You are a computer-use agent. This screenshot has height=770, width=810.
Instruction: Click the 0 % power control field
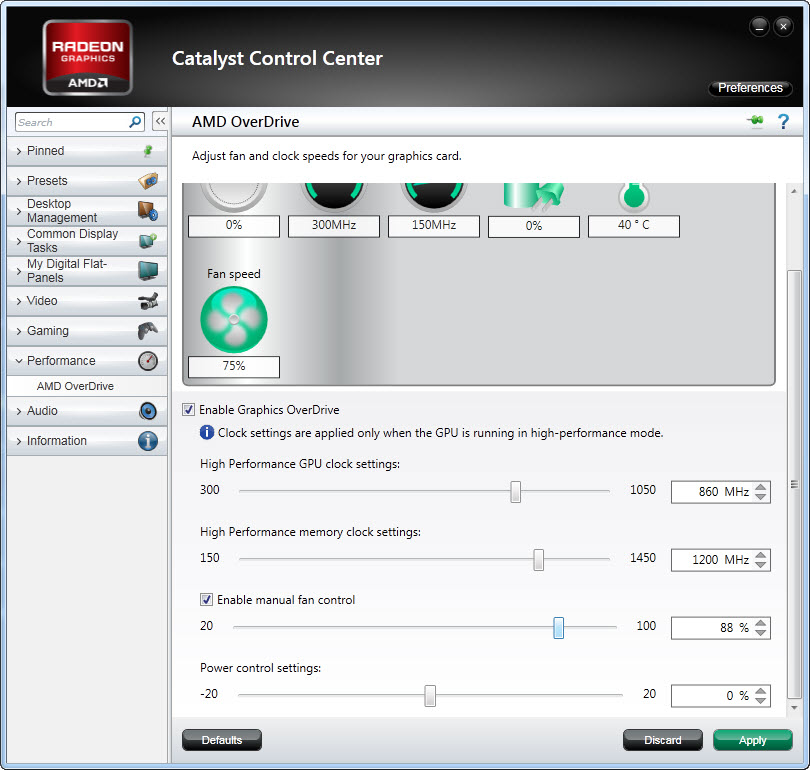(x=721, y=696)
